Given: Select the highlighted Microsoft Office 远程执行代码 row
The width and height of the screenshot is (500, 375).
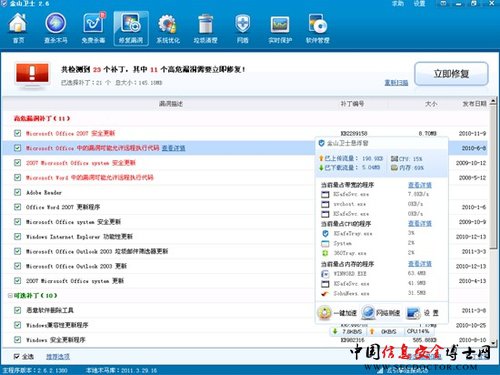Looking at the screenshot, I should pos(245,148).
